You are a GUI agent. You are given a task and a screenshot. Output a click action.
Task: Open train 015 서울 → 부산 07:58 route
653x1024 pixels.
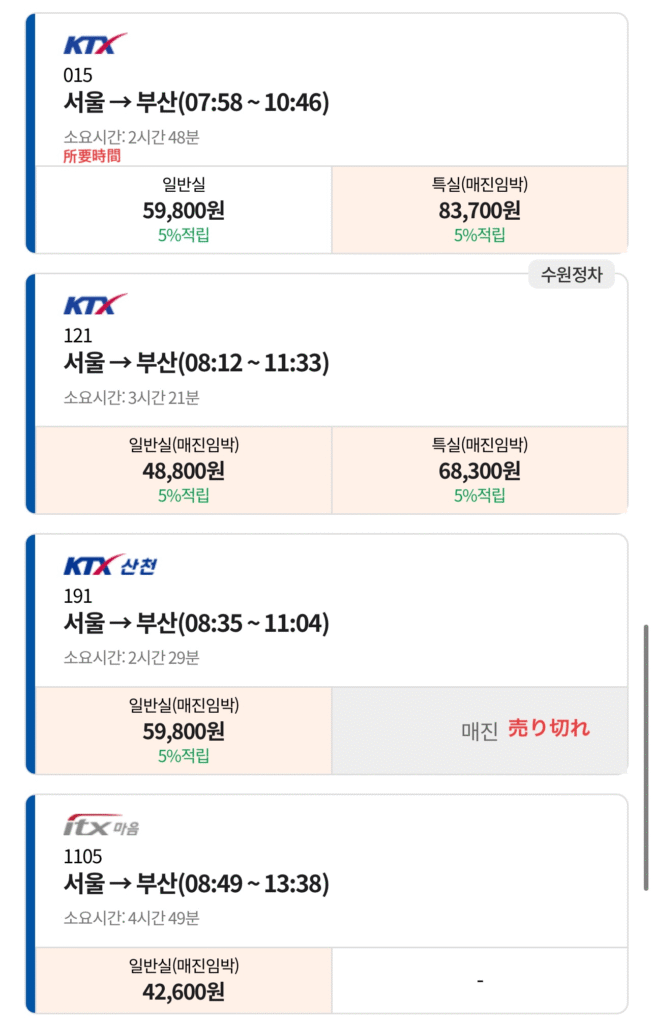coord(196,102)
